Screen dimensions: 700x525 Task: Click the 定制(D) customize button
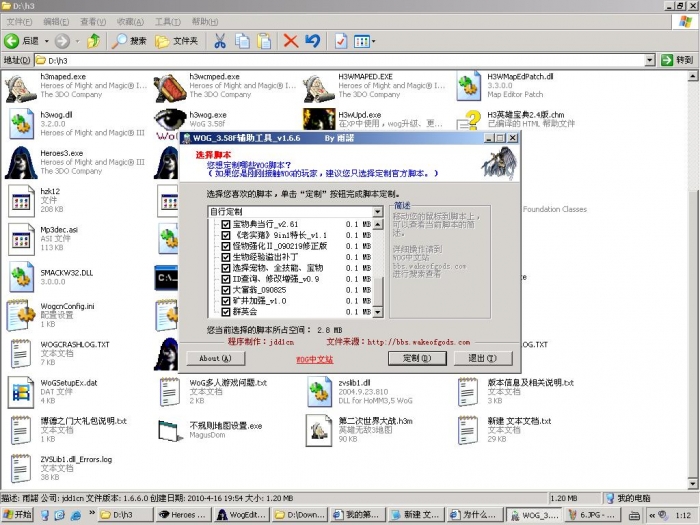(x=417, y=358)
